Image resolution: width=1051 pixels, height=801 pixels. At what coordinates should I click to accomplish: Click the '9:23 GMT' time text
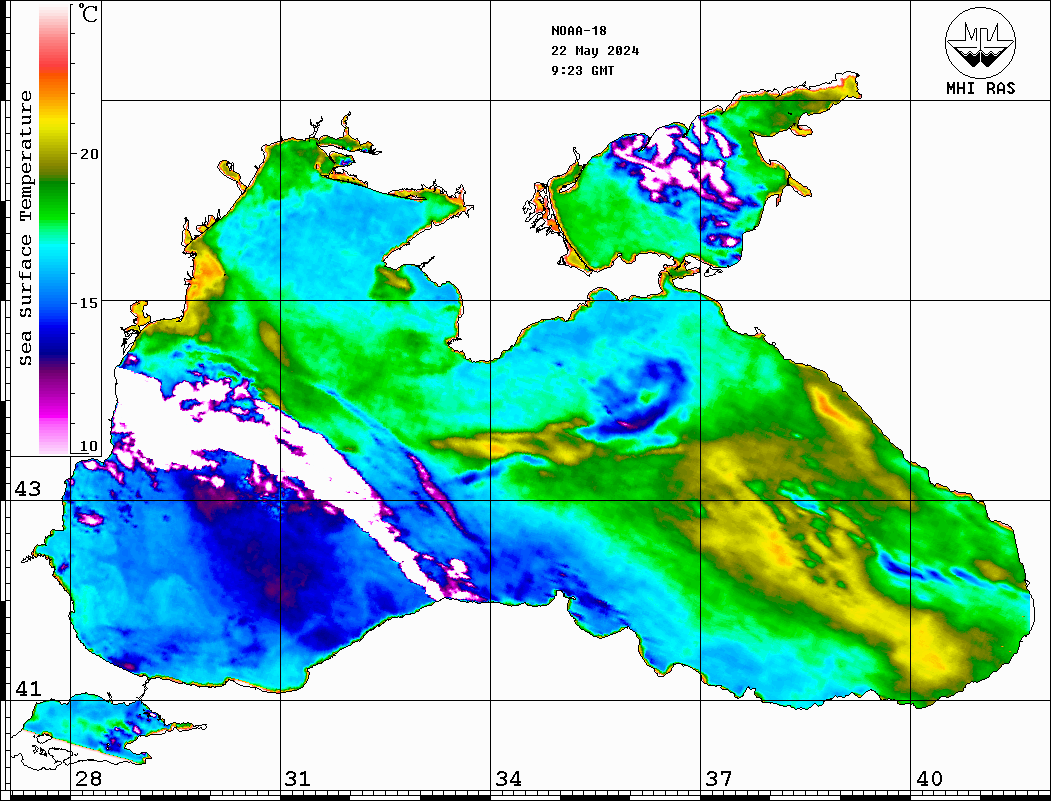tap(582, 70)
